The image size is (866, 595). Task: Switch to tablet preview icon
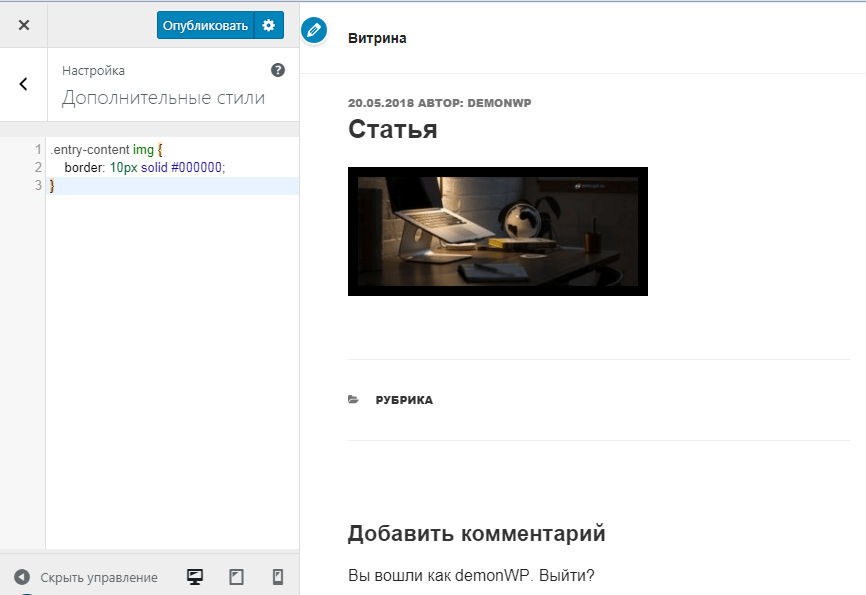[x=236, y=577]
